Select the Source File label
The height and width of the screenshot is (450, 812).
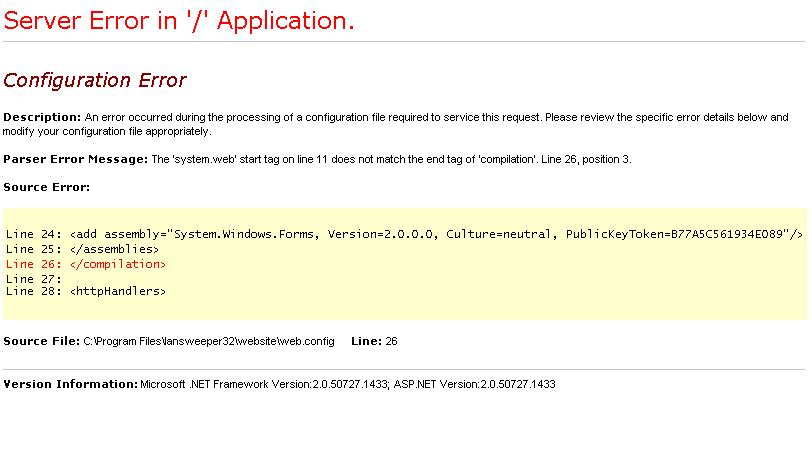tap(41, 341)
